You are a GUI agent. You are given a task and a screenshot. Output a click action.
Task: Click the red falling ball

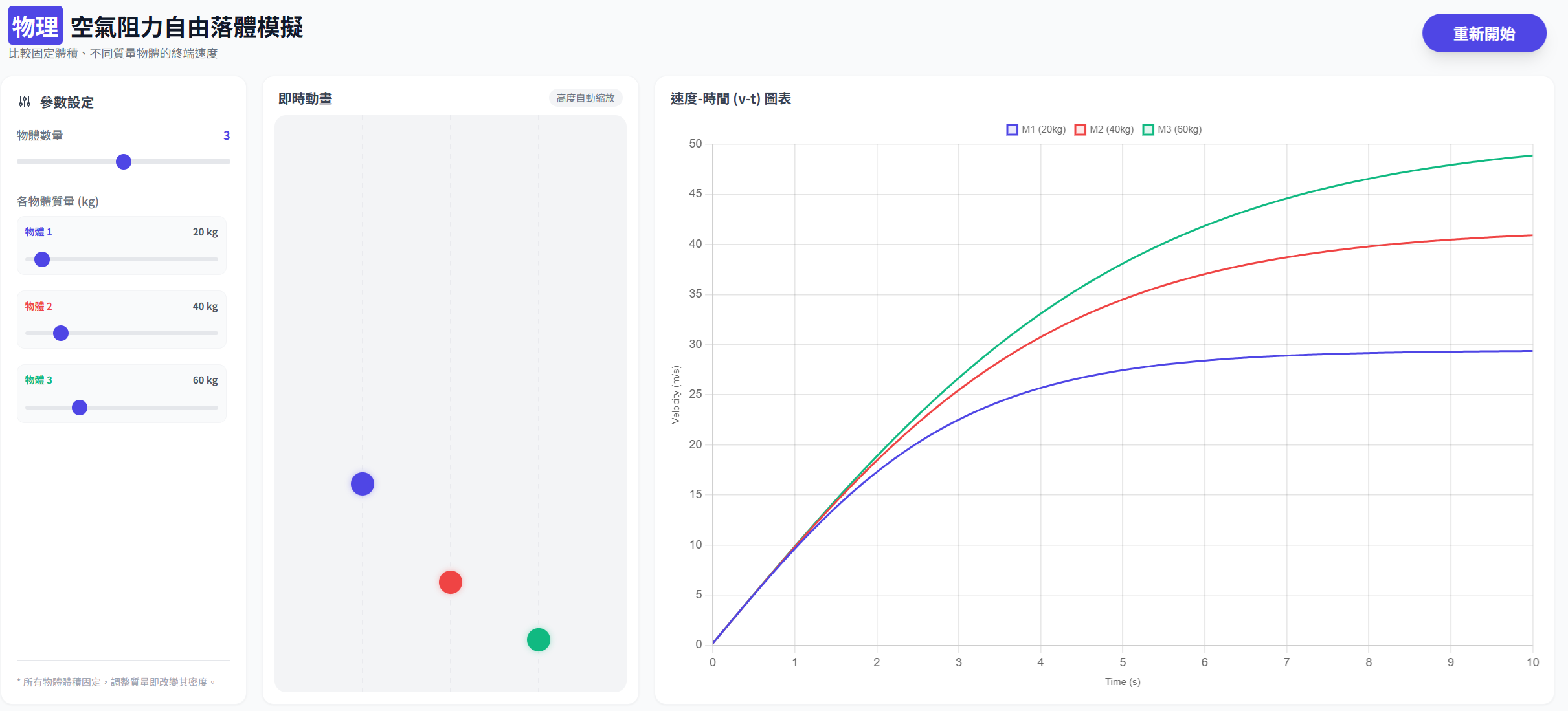(x=451, y=582)
